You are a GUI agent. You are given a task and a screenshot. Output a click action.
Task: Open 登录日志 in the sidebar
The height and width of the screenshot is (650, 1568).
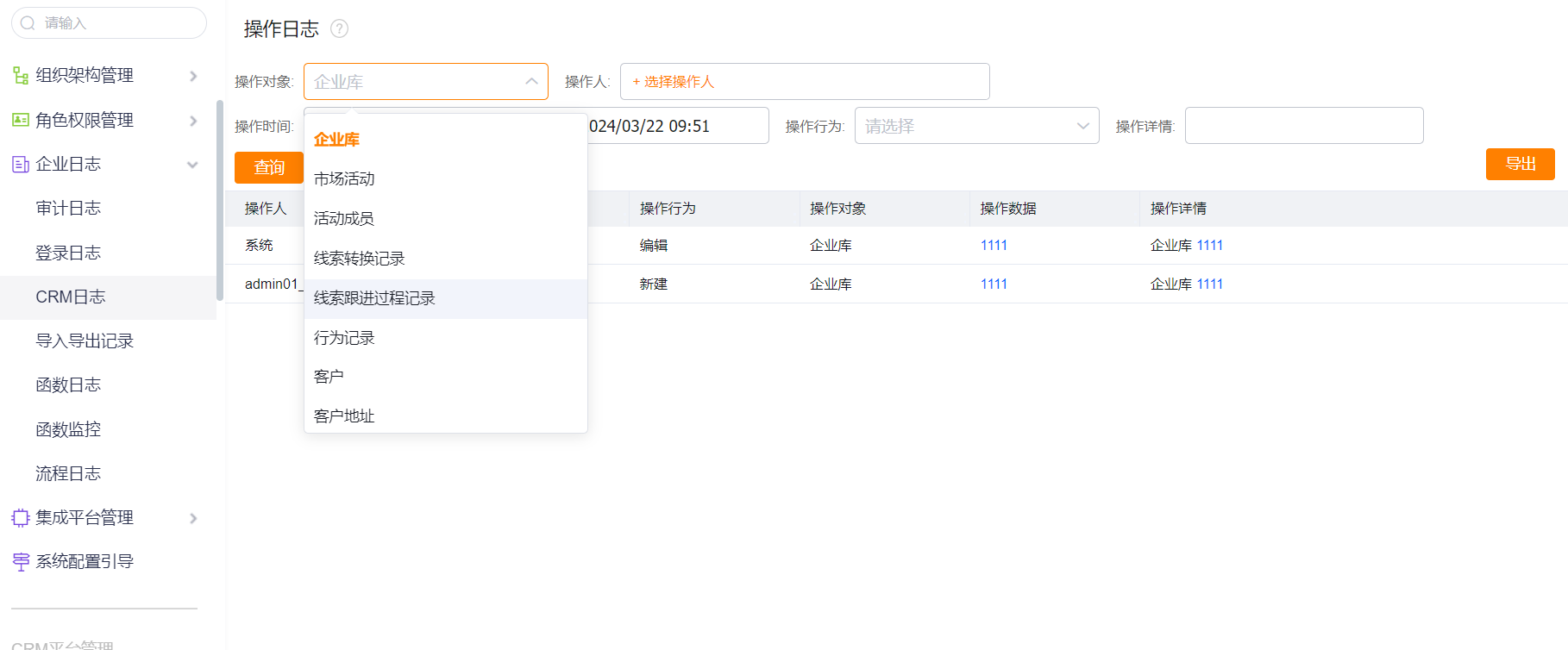click(68, 253)
